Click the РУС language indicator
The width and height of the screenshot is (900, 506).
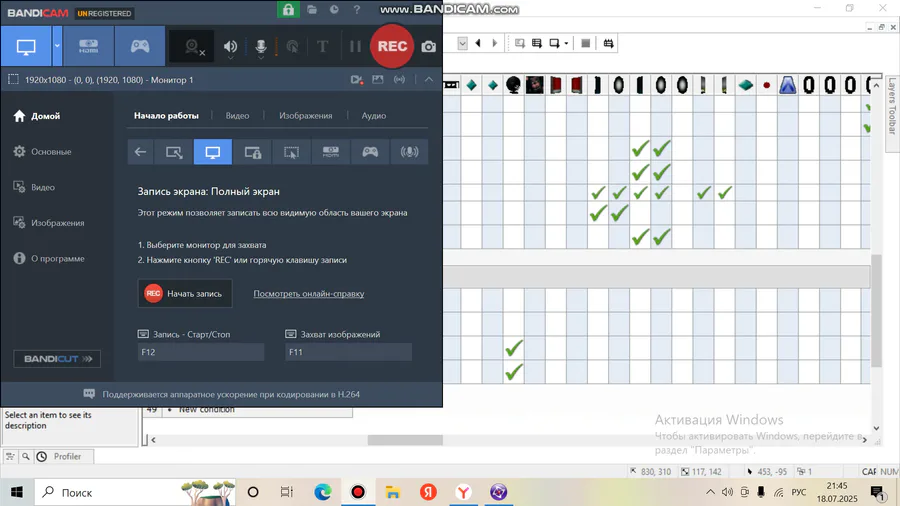pos(798,492)
